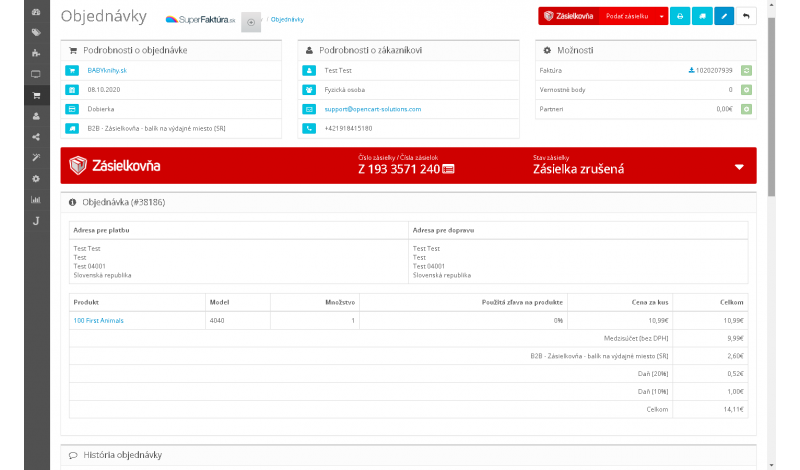
Task: Click the Medzisúčet (bez DPH) row label
Action: pos(636,338)
